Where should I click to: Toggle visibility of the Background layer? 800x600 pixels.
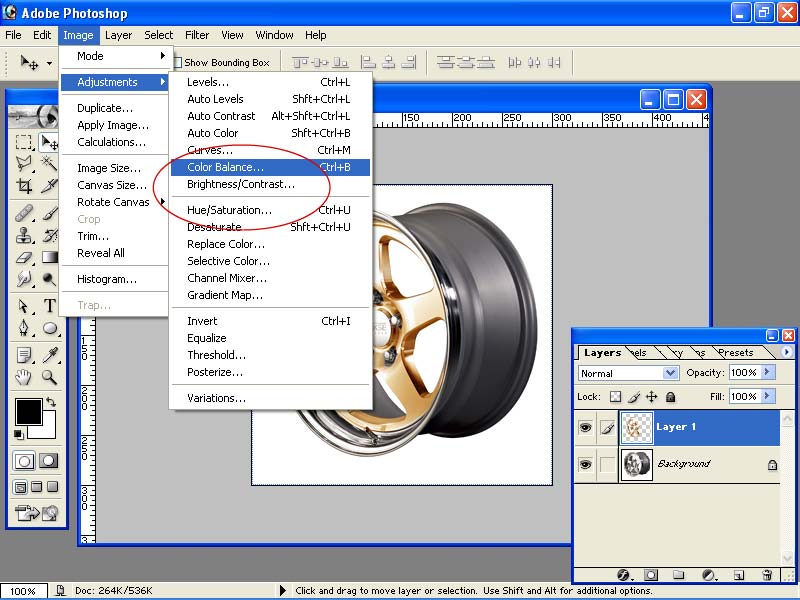pos(586,464)
